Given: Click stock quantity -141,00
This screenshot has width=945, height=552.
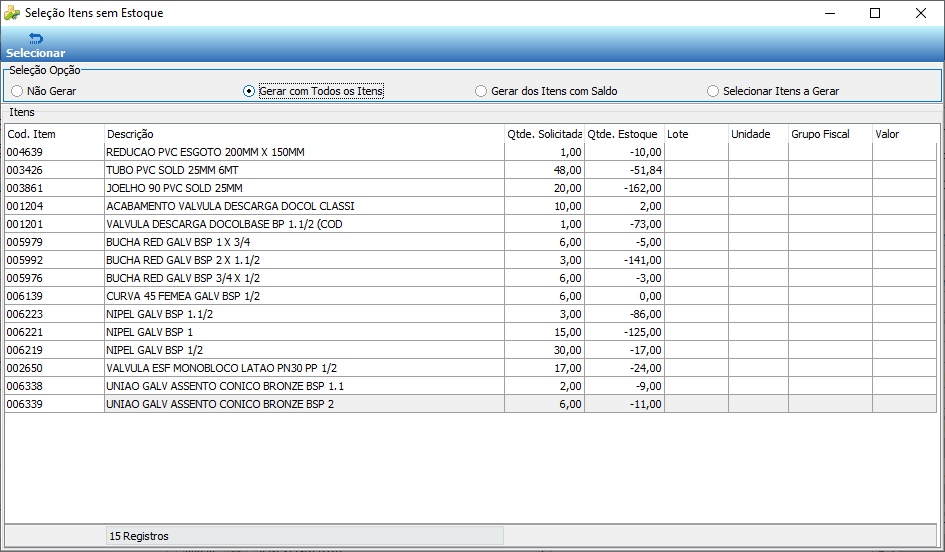Looking at the screenshot, I should tap(643, 260).
